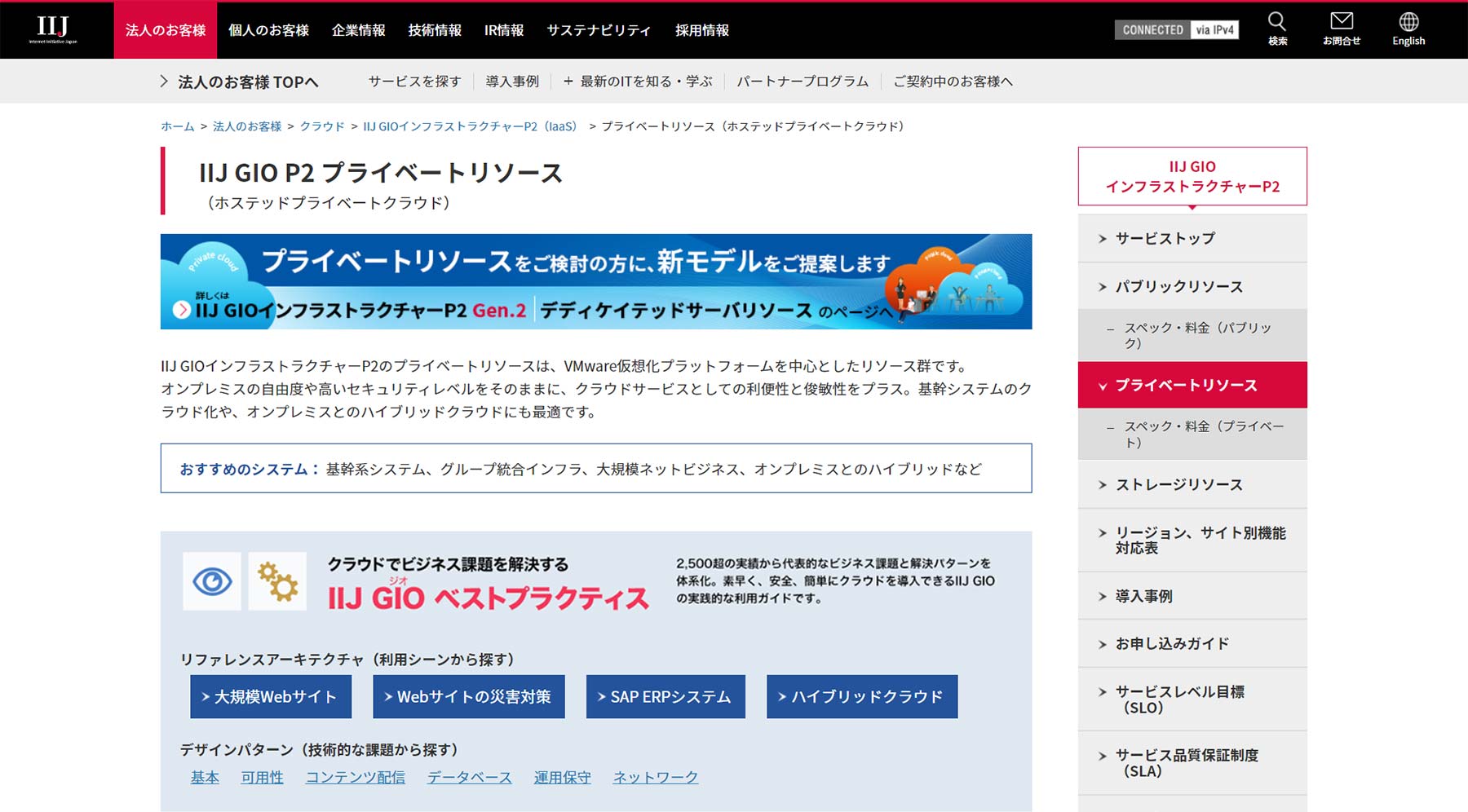Open サービスを探す submenu
Viewport: 1468px width, 812px height.
click(414, 82)
